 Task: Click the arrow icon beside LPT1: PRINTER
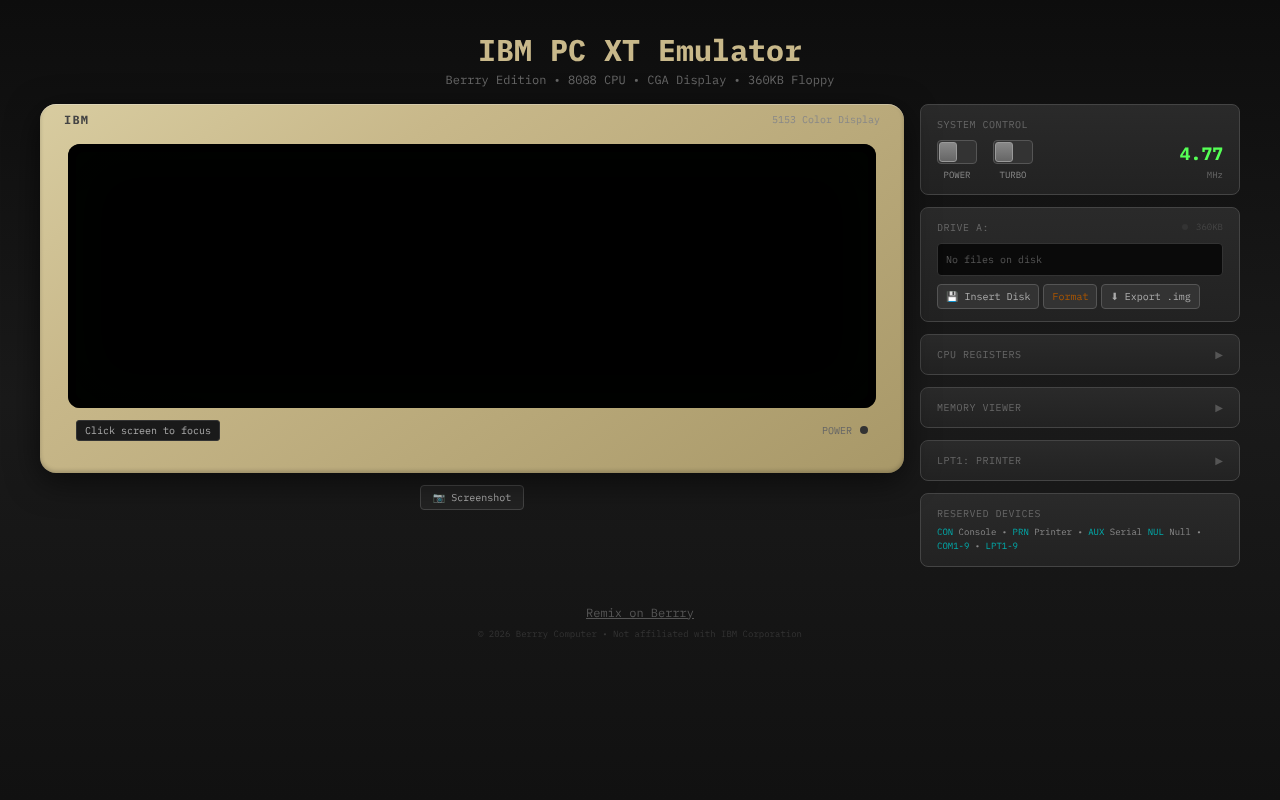[1218, 460]
